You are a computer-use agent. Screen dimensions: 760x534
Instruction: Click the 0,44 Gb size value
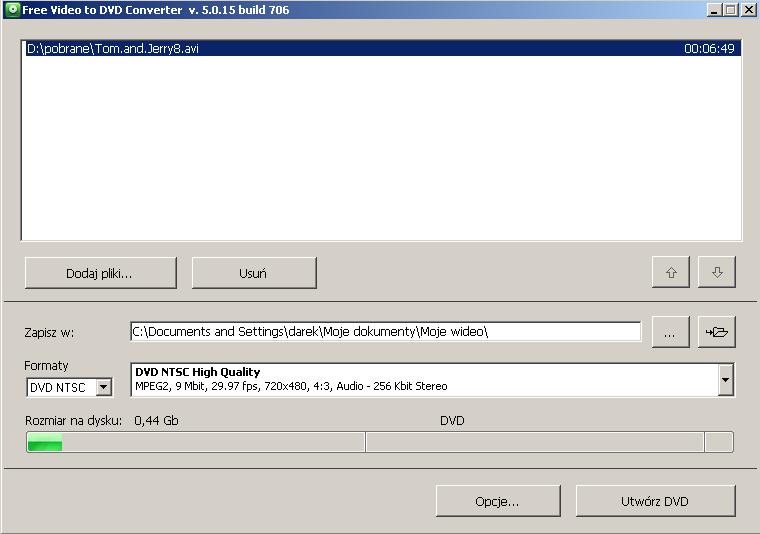(x=156, y=420)
